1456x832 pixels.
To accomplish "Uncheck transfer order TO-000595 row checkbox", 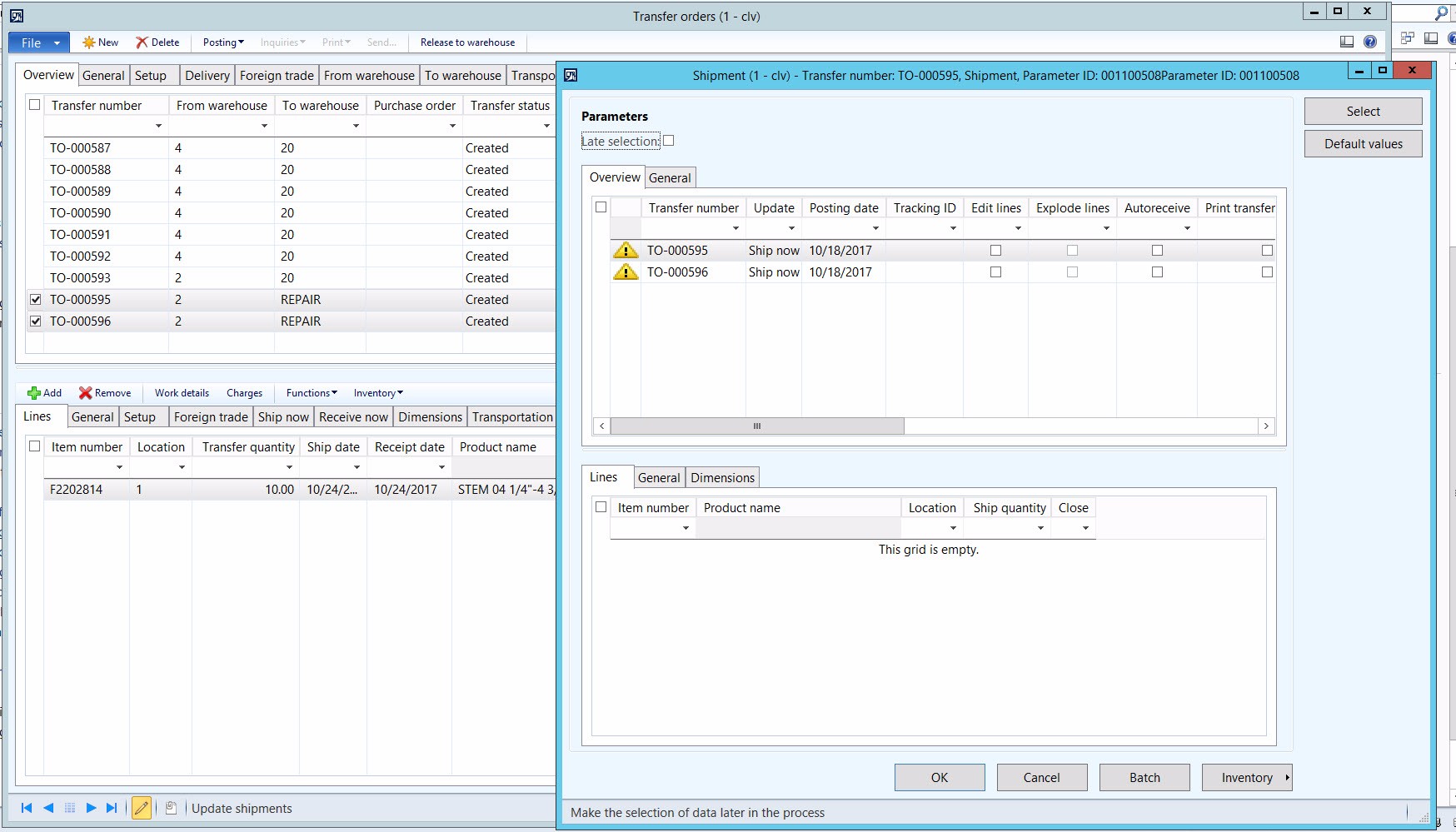I will coord(35,299).
